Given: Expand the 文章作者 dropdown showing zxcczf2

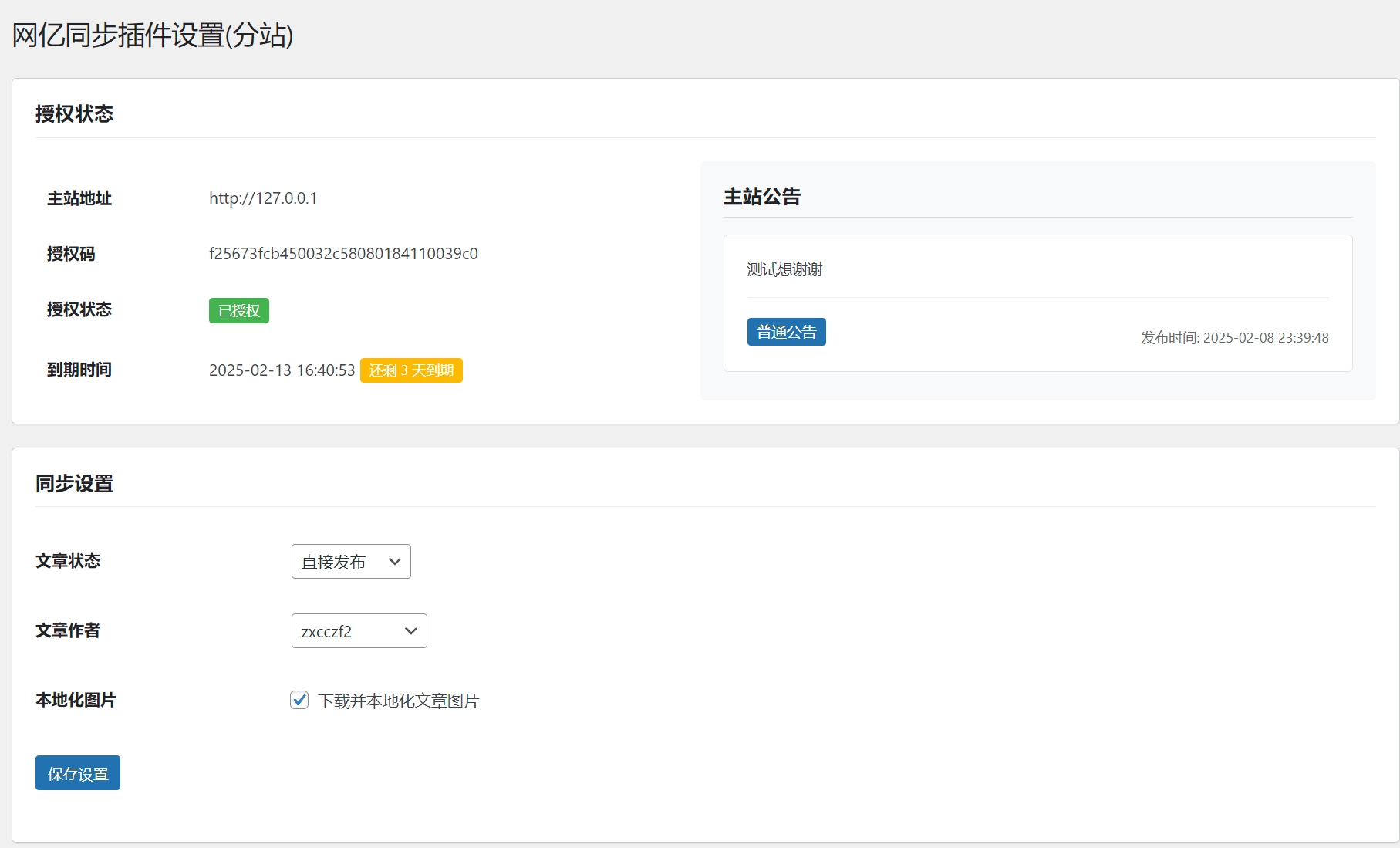Looking at the screenshot, I should point(359,631).
